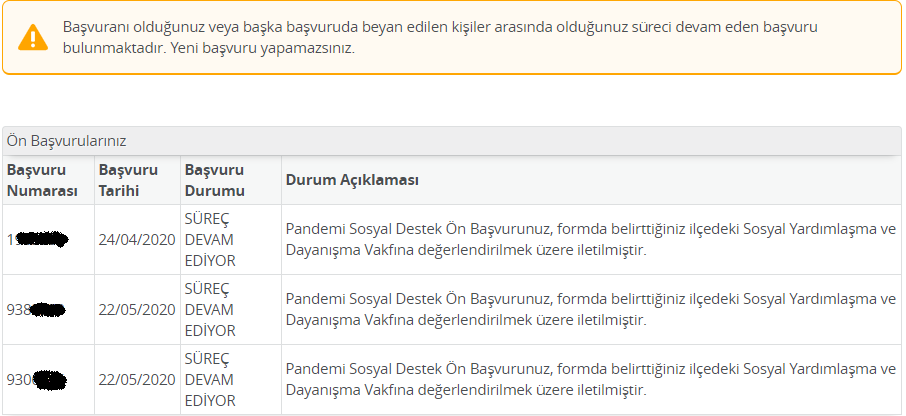This screenshot has width=906, height=416.
Task: Click application number starting with 938
Action: click(36, 310)
